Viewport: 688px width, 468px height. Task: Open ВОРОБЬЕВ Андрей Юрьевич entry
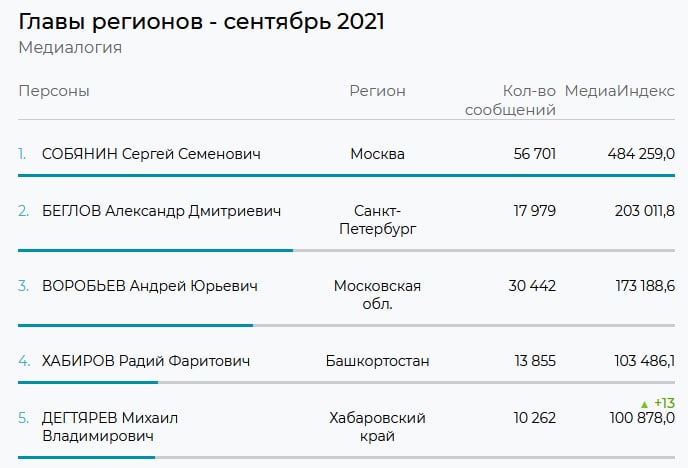point(150,286)
